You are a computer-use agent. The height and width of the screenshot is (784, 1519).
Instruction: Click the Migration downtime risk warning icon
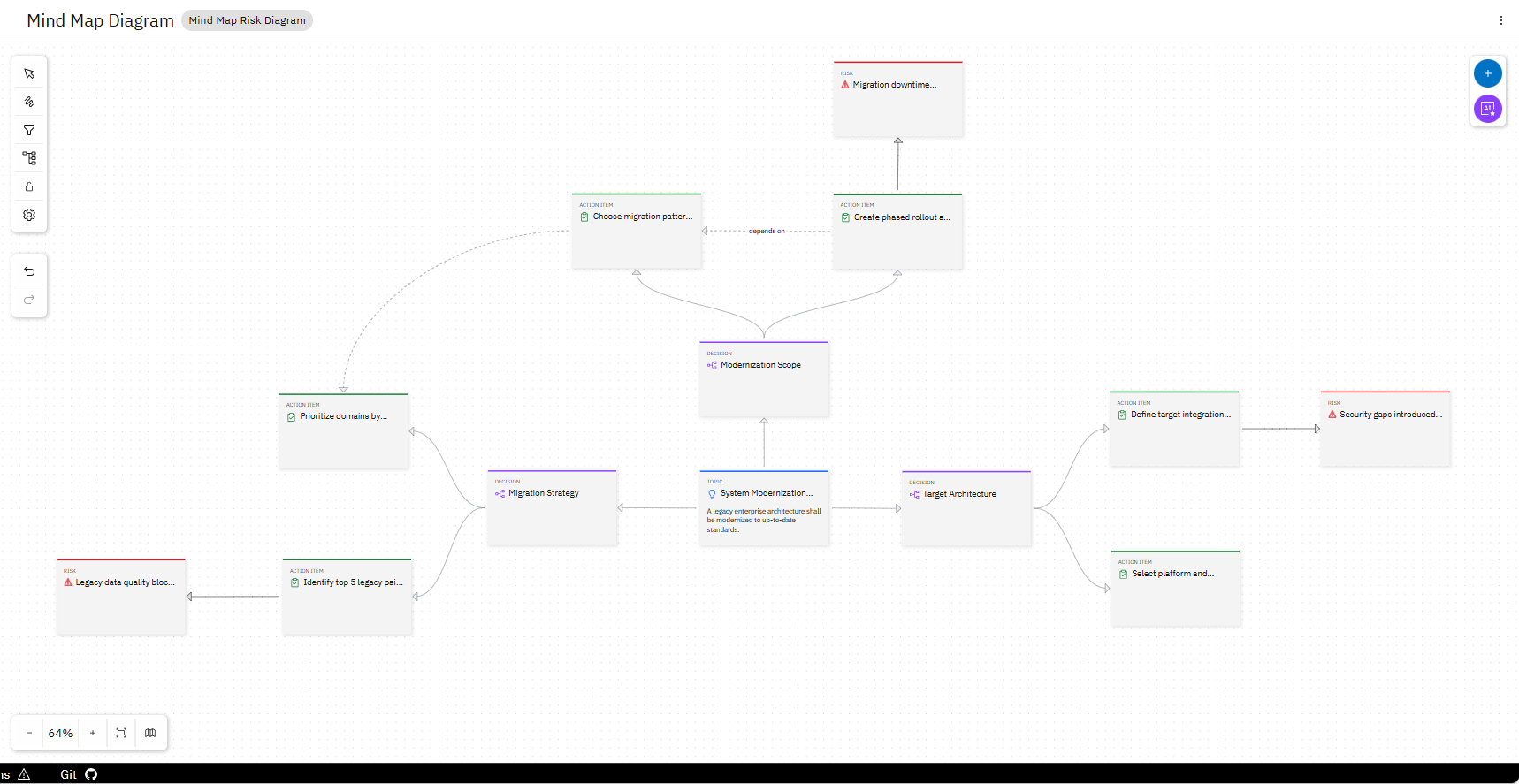(845, 85)
